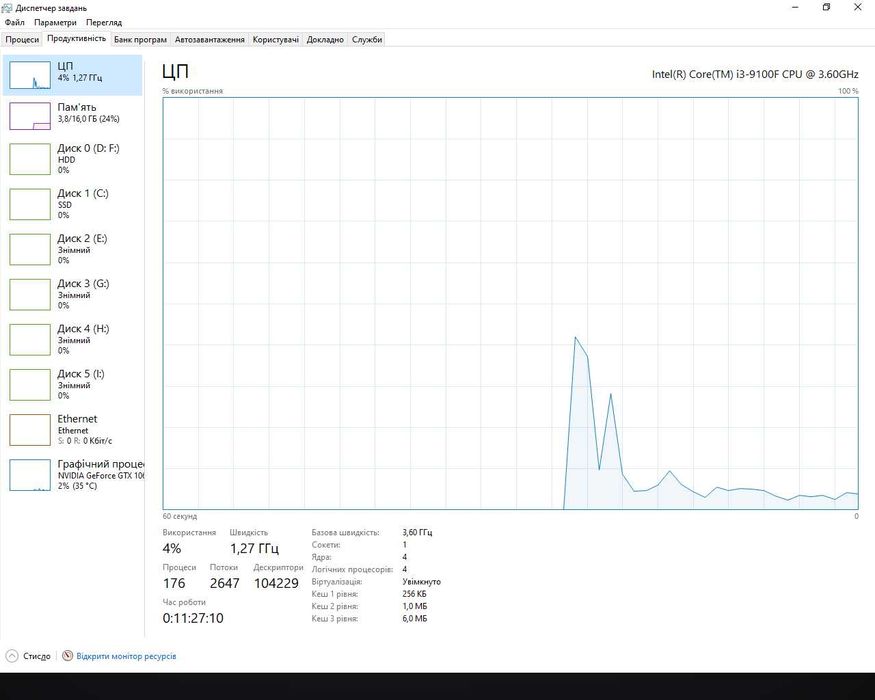875x700 pixels.
Task: Open the Перегляд menu
Action: 104,22
